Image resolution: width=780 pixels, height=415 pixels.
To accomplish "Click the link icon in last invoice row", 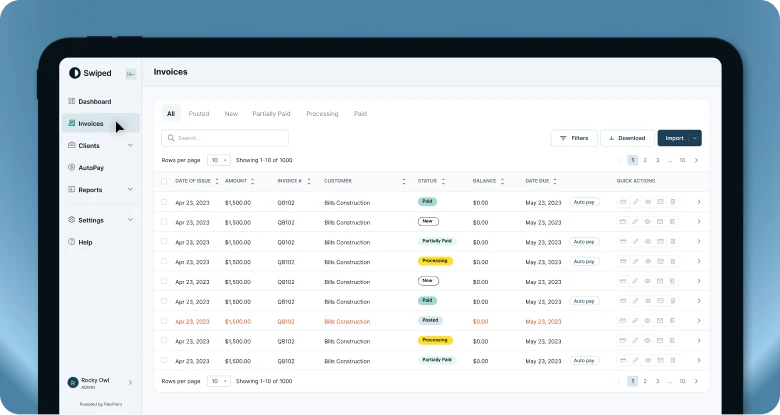I will tap(635, 360).
